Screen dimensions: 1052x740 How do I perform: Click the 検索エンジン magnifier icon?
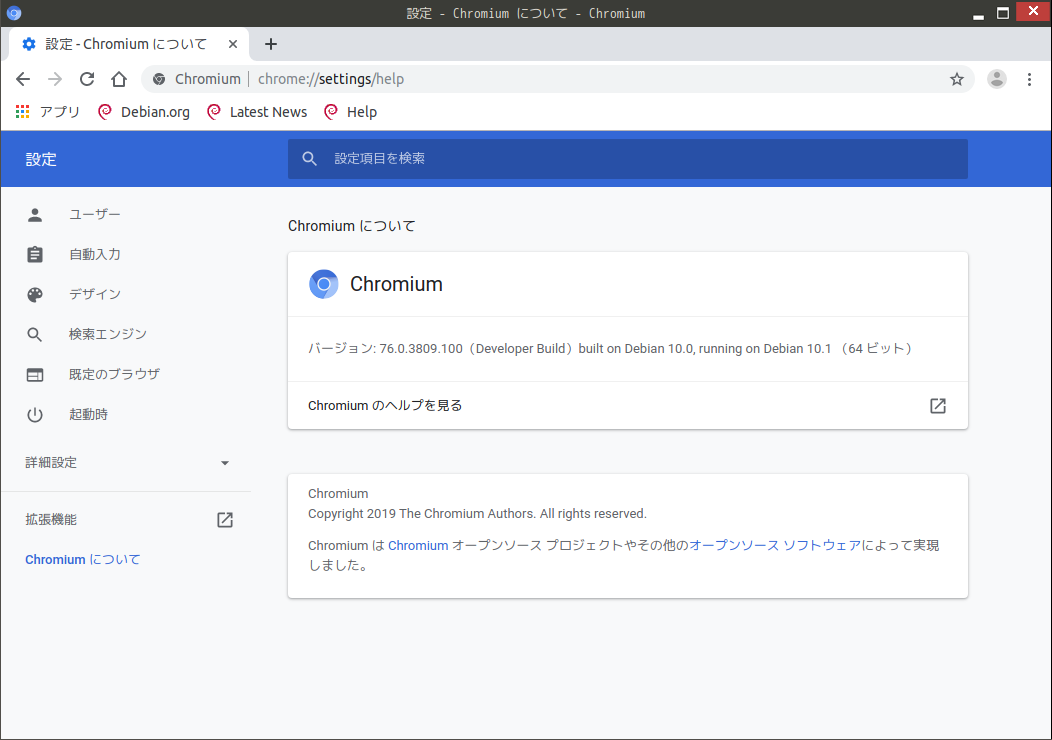(35, 334)
